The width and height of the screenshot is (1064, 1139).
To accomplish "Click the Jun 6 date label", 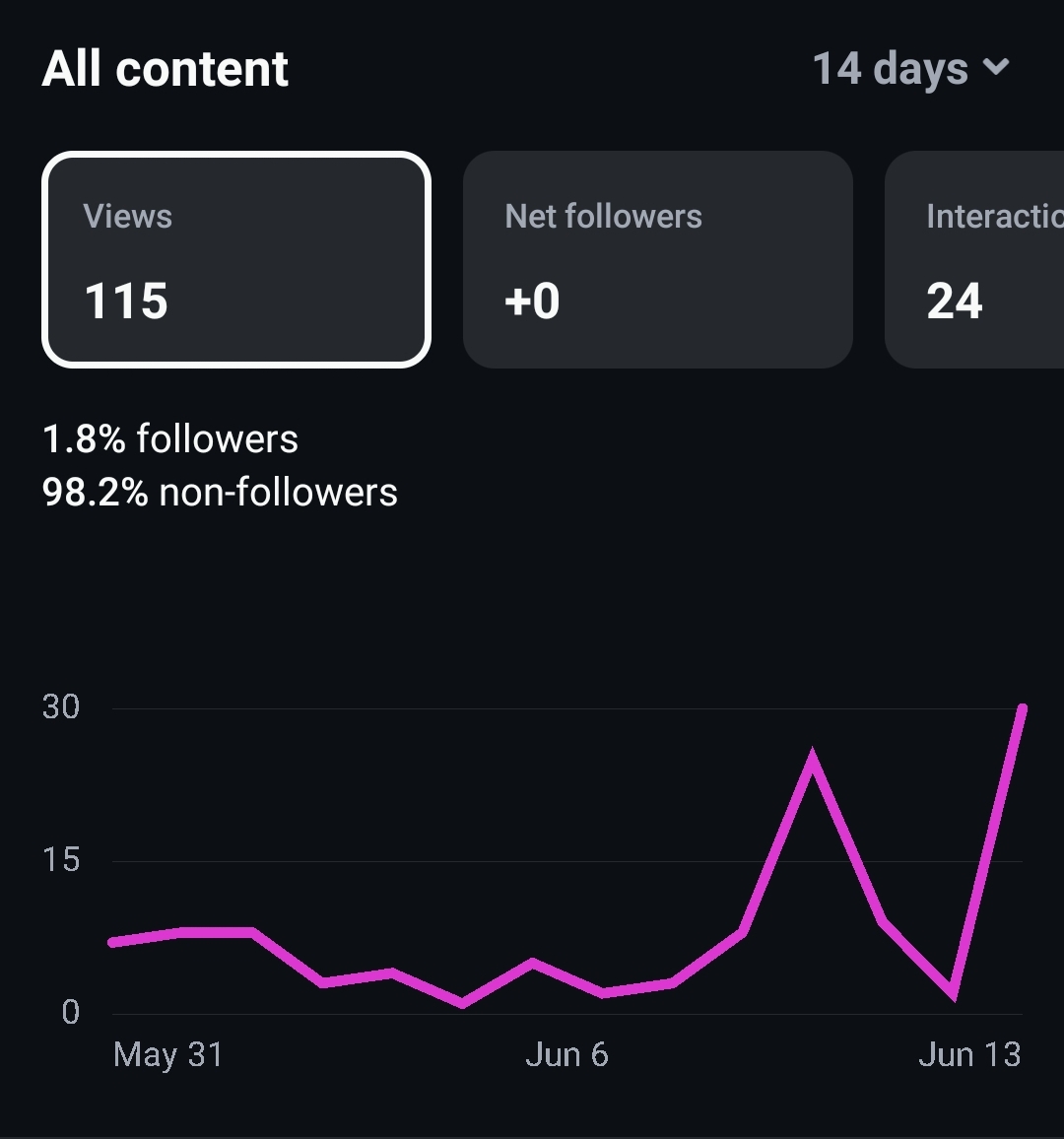I will tap(567, 1054).
